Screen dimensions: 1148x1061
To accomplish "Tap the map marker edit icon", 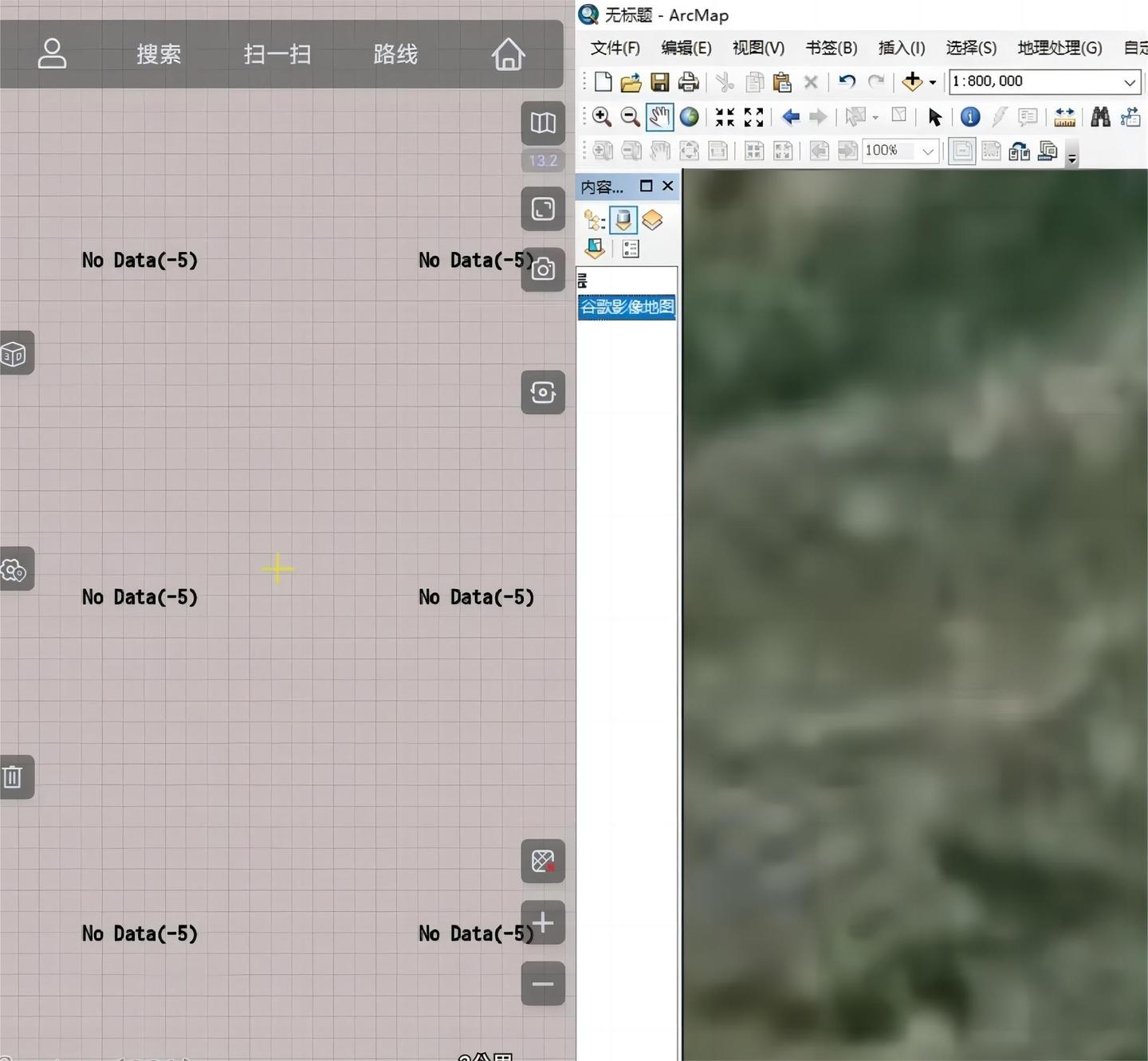I will coord(543,861).
